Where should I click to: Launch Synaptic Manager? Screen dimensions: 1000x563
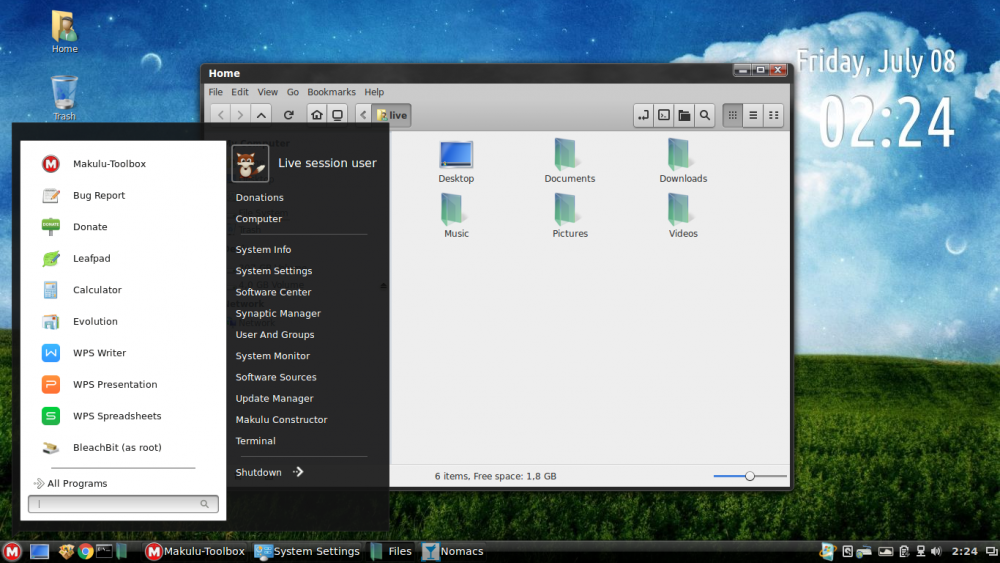[278, 314]
